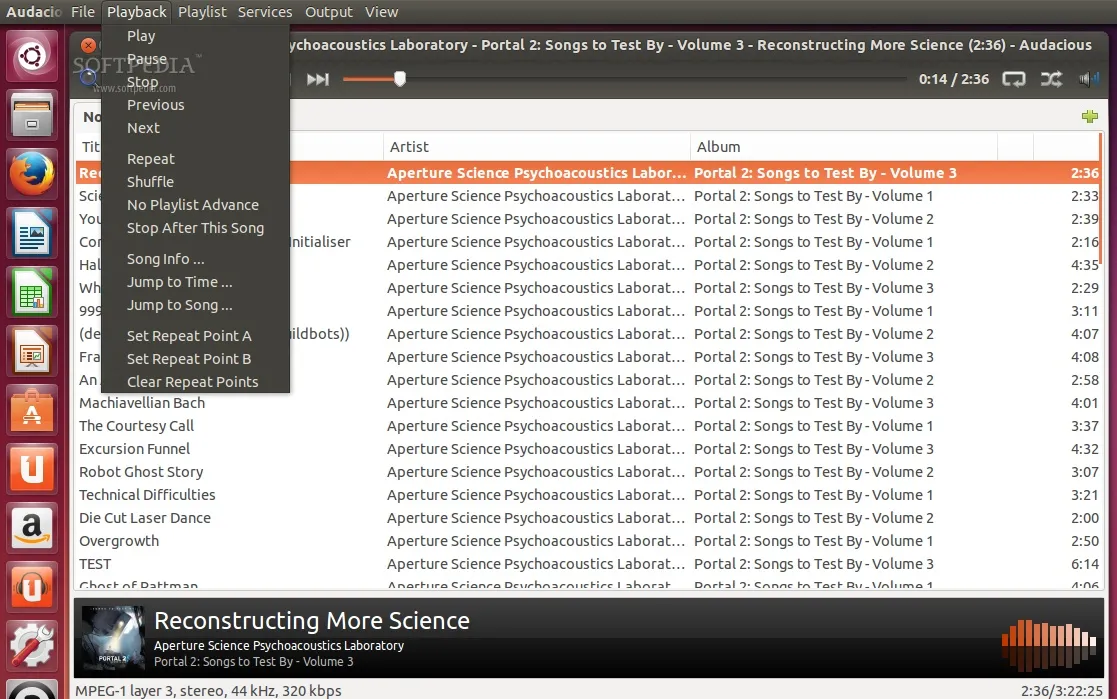Viewport: 1117px width, 699px height.
Task: Select Set Repeat Point A
Action: pyautogui.click(x=189, y=336)
